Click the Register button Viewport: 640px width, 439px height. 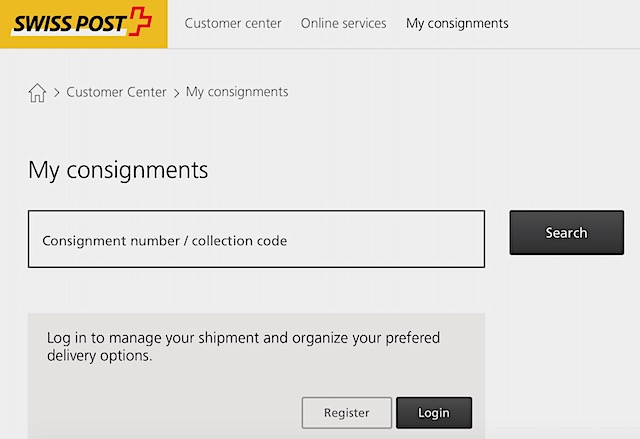click(x=347, y=413)
